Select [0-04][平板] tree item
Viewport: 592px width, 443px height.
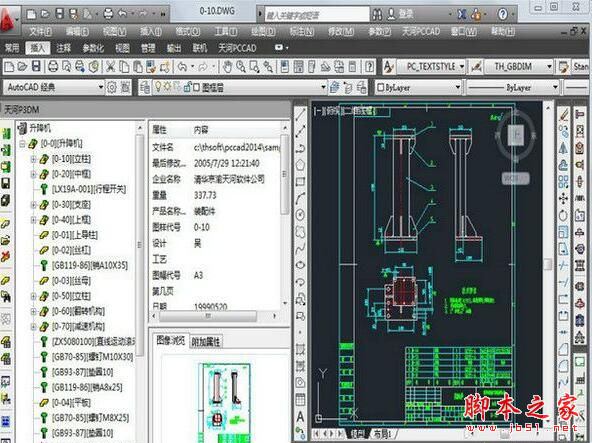click(x=71, y=403)
